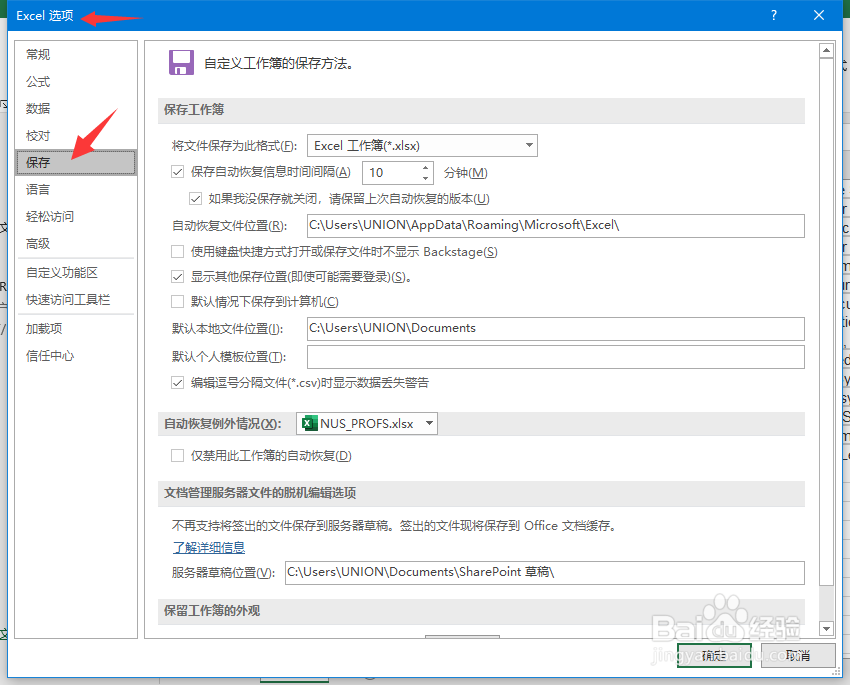The width and height of the screenshot is (850, 685).
Task: Increase autorecover minutes with the up stepper
Action: 427,167
